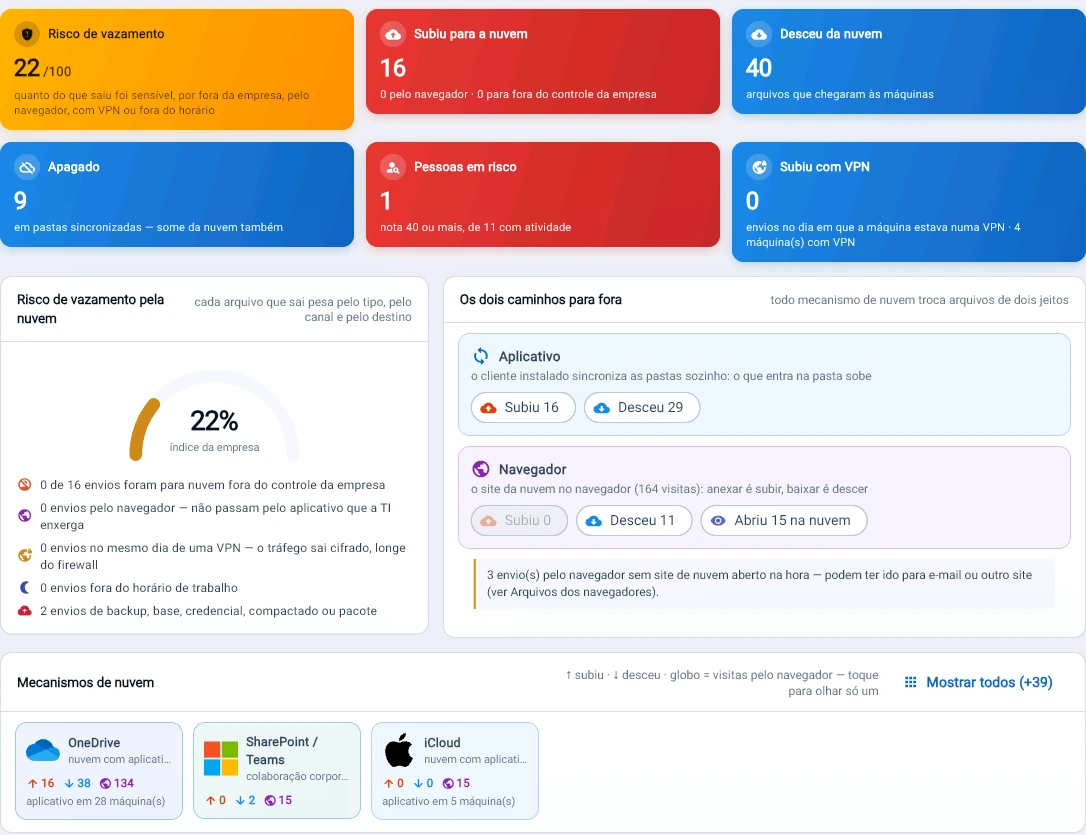Open the Pessoas em risco card
Image resolution: width=1086 pixels, height=835 pixels.
click(x=543, y=195)
